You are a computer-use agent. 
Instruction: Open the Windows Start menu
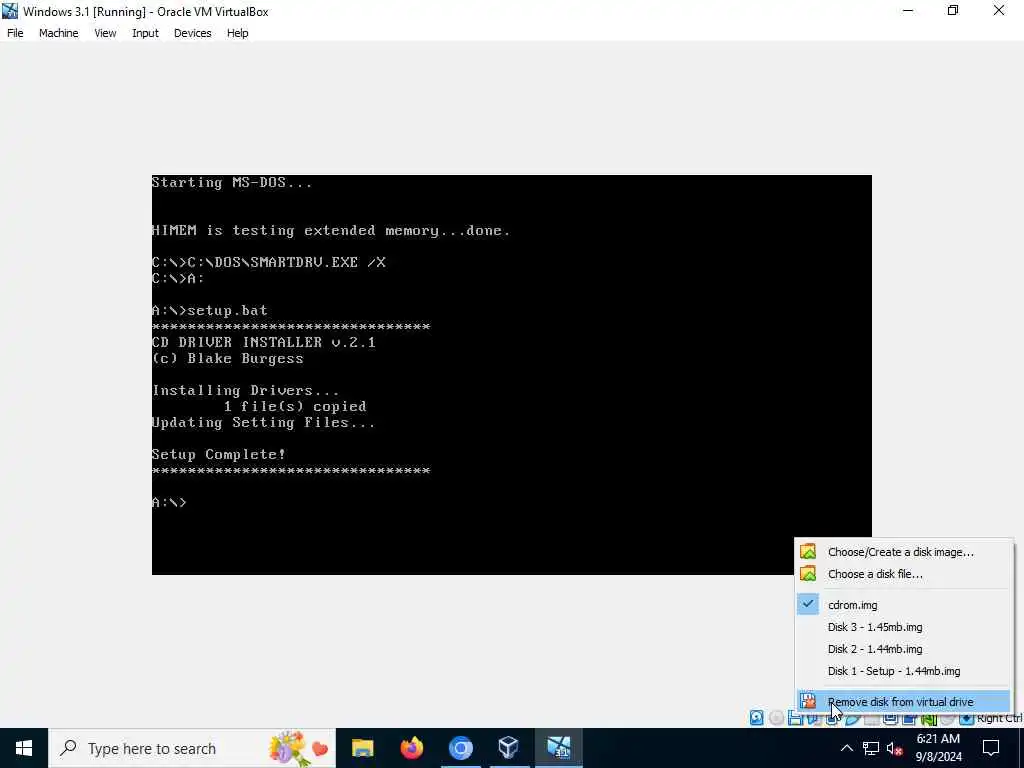click(x=24, y=748)
